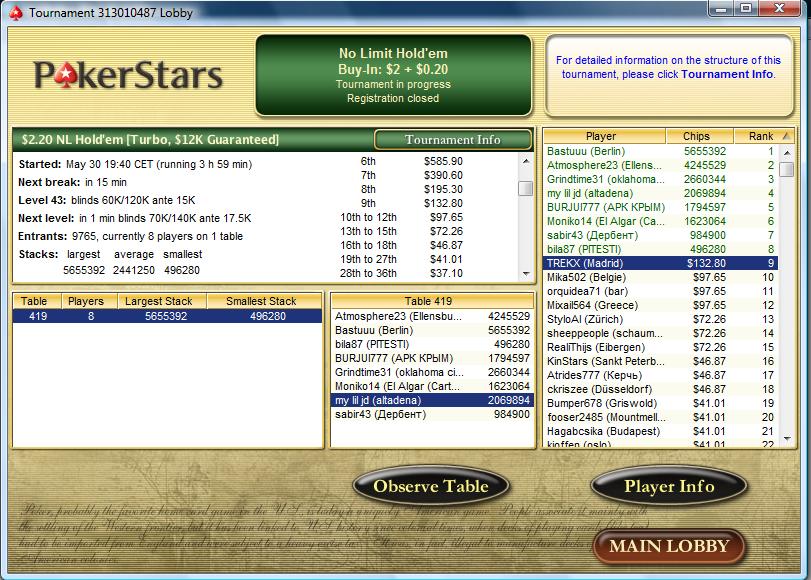This screenshot has width=811, height=580.
Task: Select Bastuuu (Berlin) in Table 419 list
Action: click(x=432, y=330)
